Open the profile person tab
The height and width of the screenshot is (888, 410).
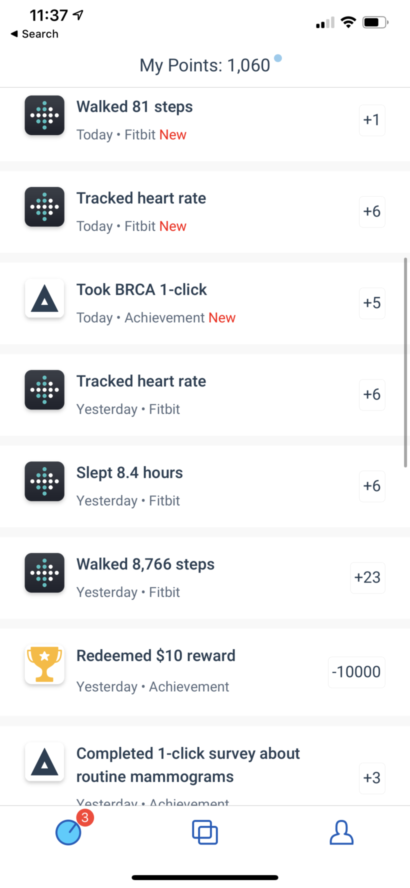pyautogui.click(x=341, y=832)
